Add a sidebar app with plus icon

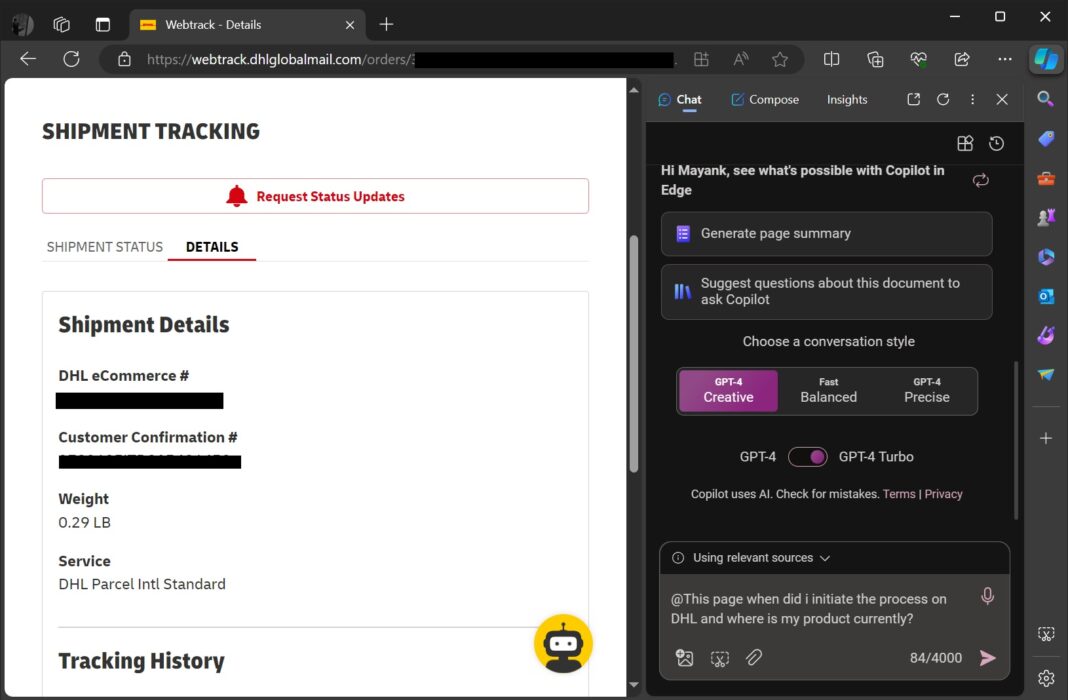[x=1046, y=439]
